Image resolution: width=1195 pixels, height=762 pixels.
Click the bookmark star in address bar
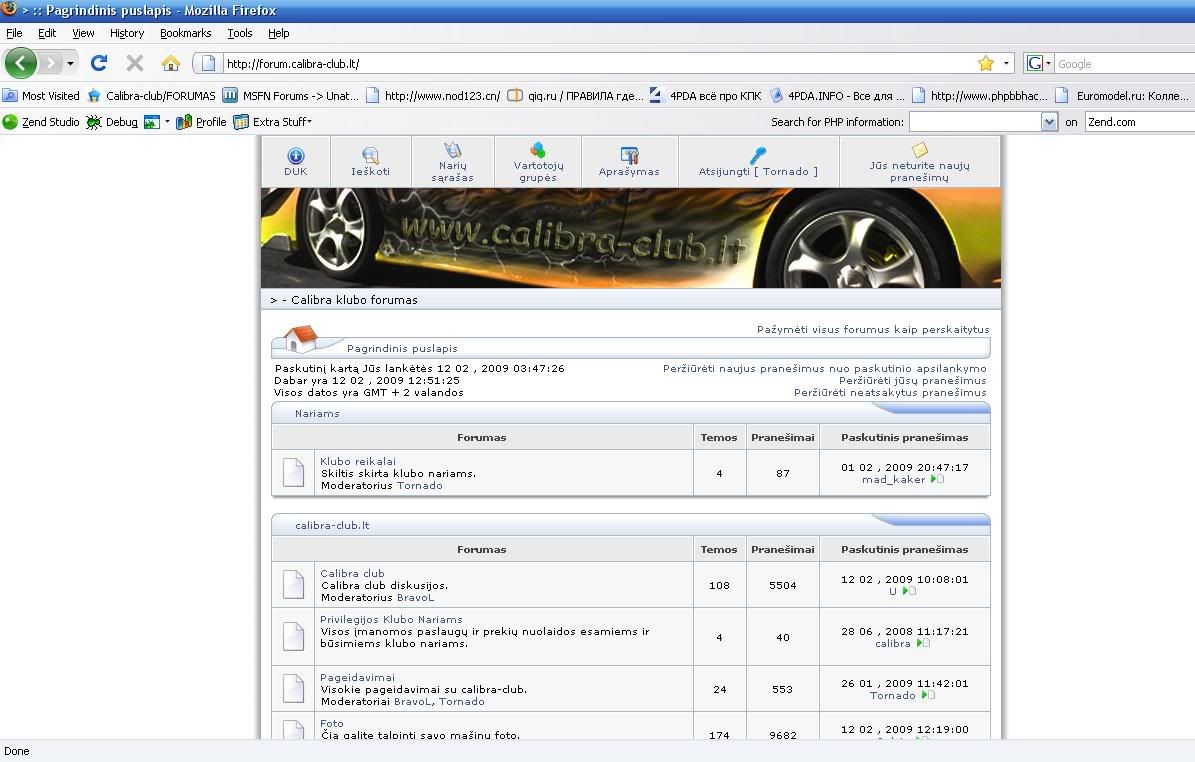(986, 63)
